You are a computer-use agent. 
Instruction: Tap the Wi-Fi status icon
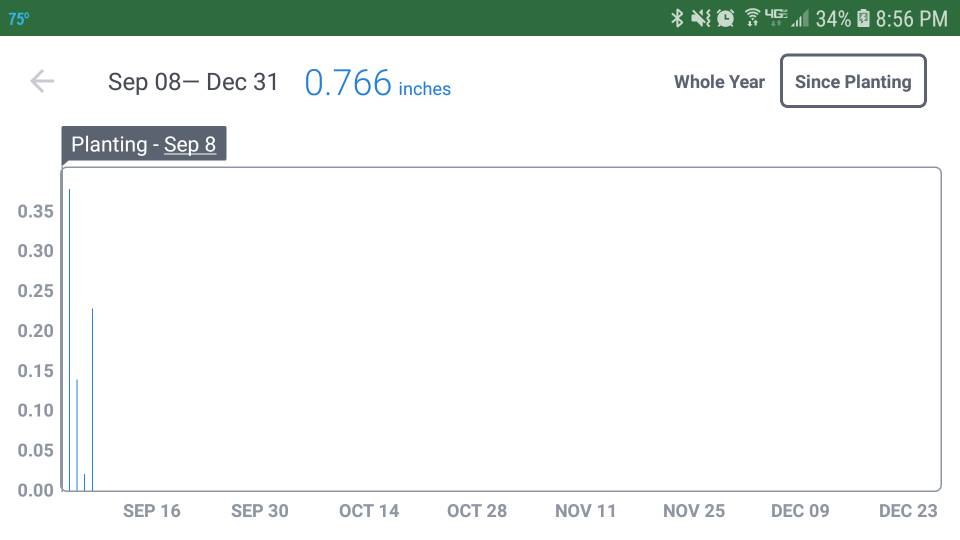click(752, 18)
